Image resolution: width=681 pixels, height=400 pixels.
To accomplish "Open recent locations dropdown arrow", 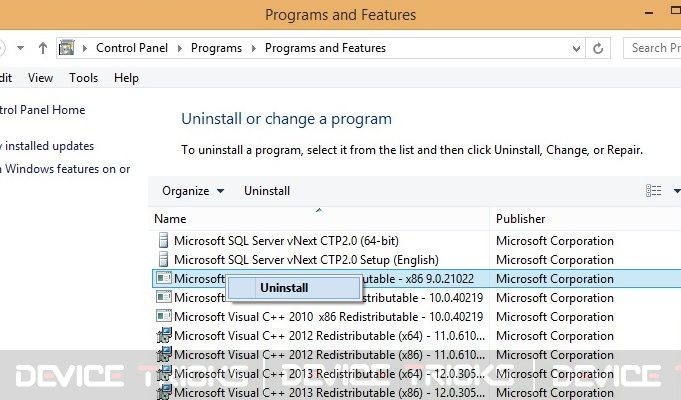I will click(x=20, y=48).
